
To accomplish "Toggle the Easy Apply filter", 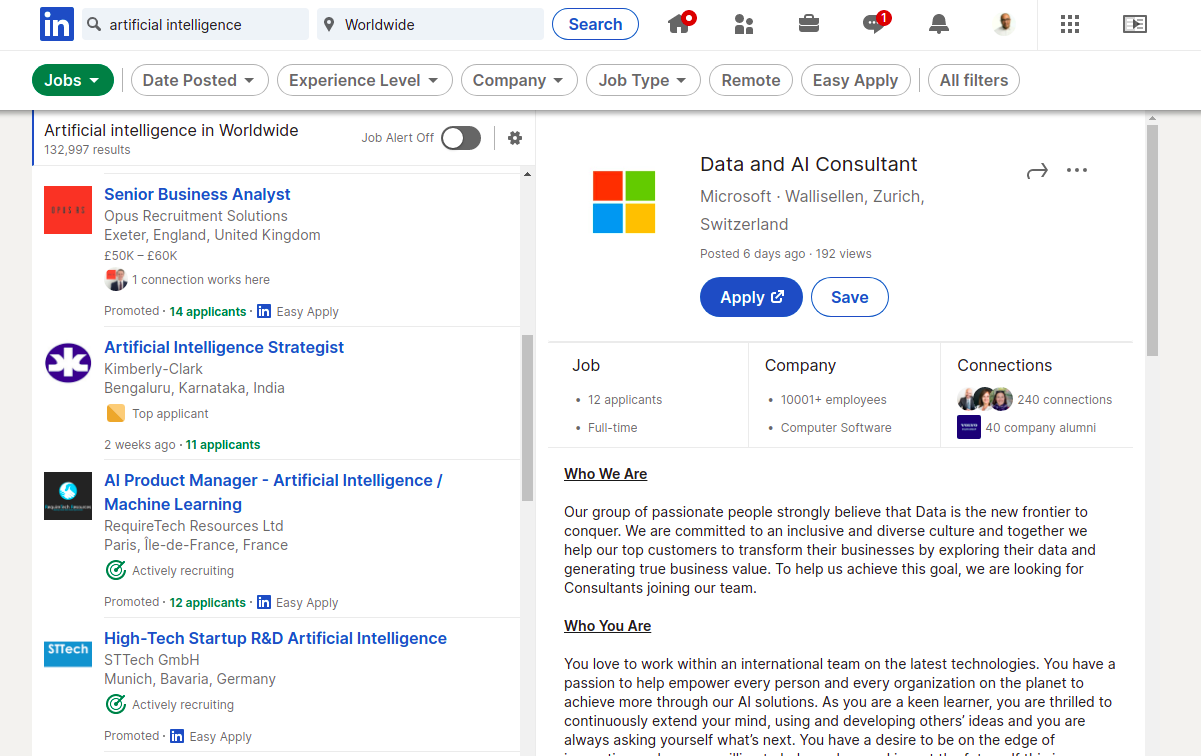I will [855, 80].
